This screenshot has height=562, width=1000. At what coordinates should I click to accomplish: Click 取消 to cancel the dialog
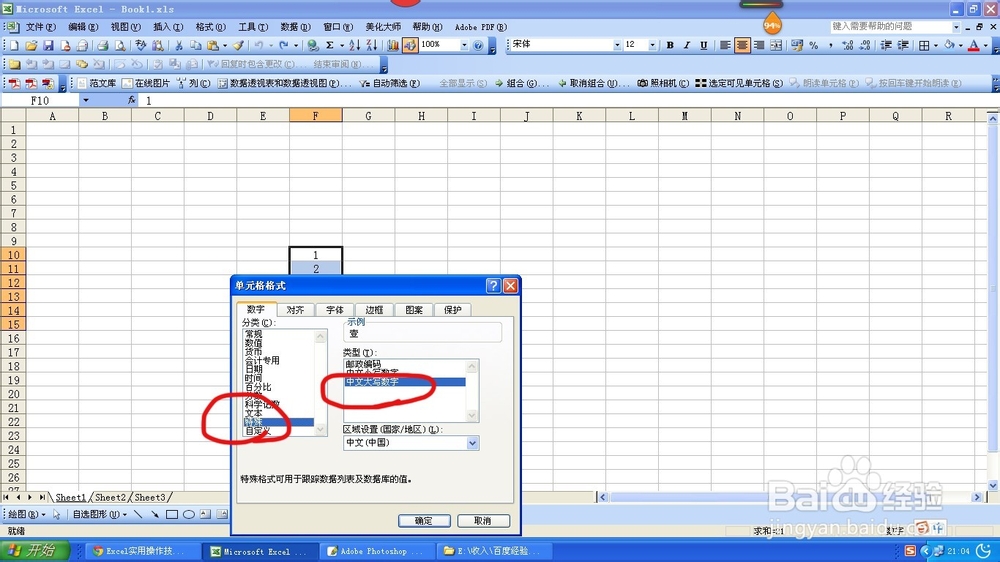tap(483, 521)
